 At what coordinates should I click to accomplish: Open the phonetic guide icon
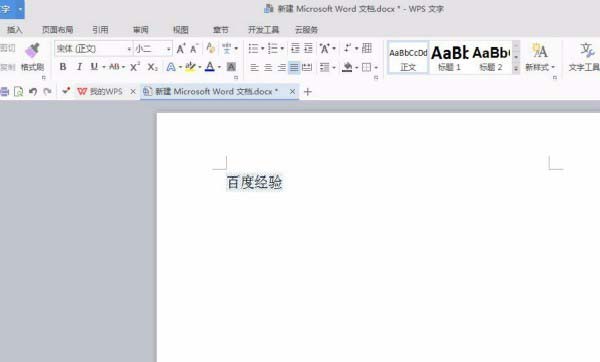[227, 49]
